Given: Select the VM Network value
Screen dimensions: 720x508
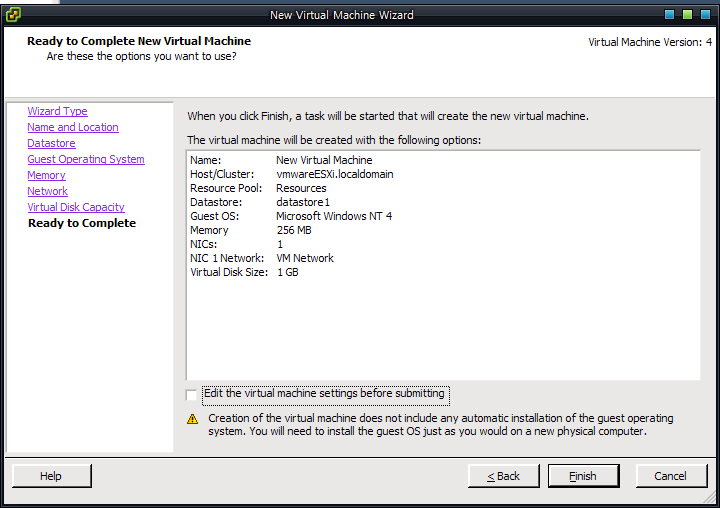Looking at the screenshot, I should point(305,258).
